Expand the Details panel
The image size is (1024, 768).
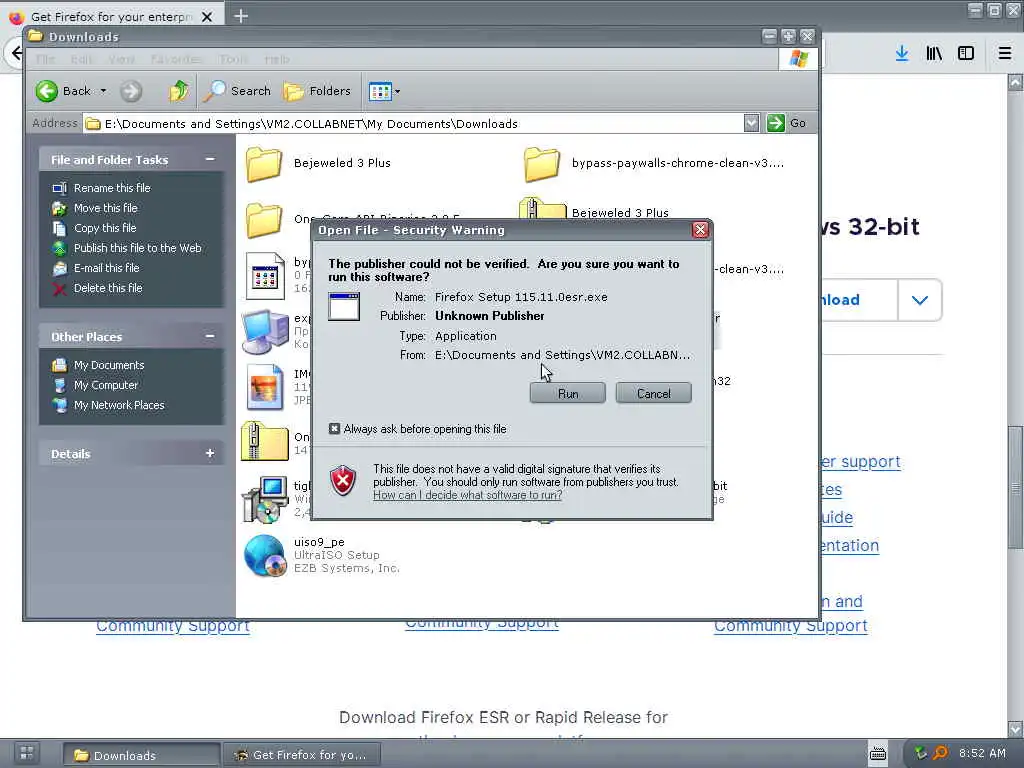[210, 453]
